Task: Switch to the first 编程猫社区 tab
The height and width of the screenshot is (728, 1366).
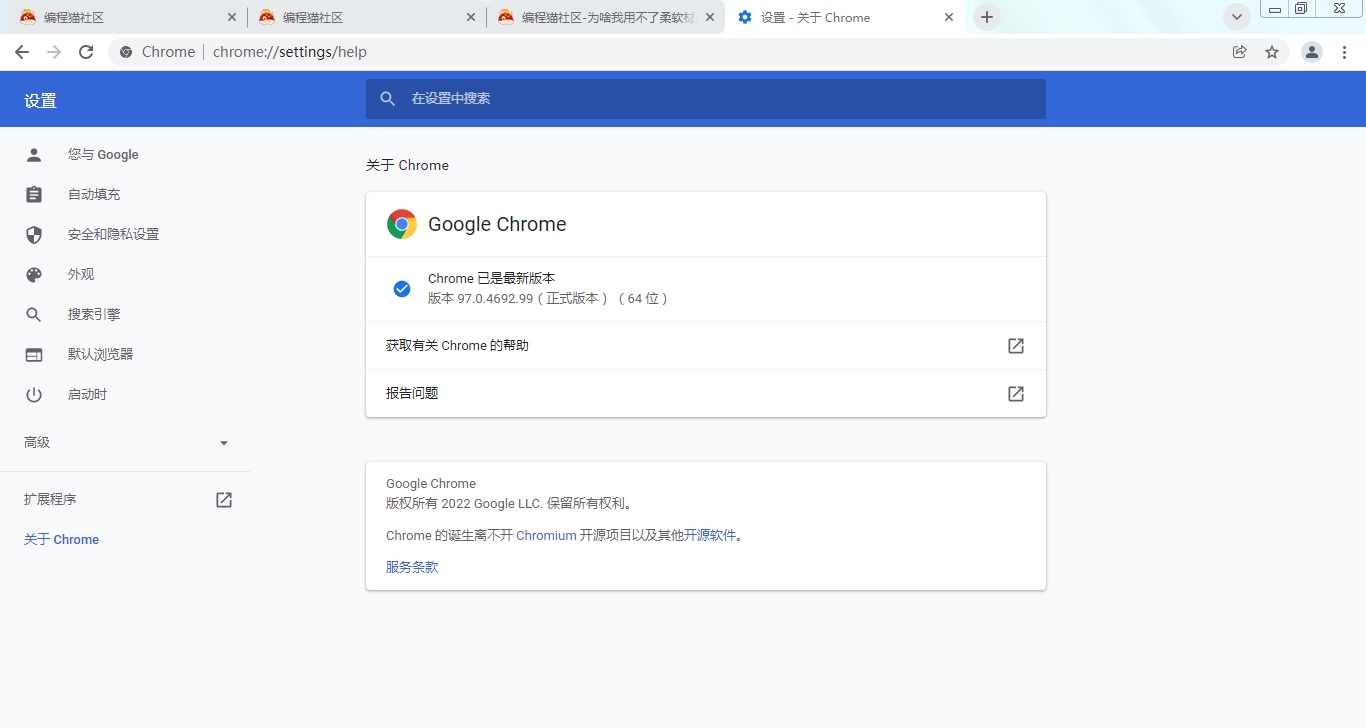Action: (127, 17)
